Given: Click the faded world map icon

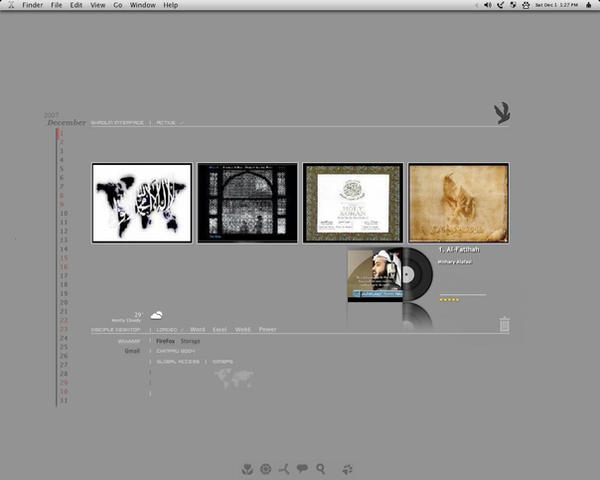Looking at the screenshot, I should coord(234,377).
